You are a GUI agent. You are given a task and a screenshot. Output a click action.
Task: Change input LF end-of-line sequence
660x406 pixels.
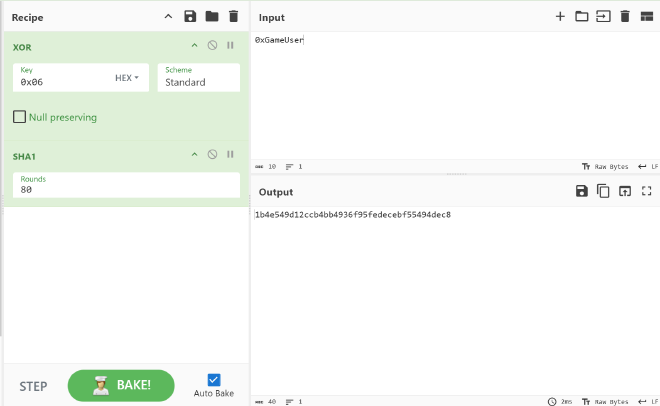pyautogui.click(x=648, y=167)
